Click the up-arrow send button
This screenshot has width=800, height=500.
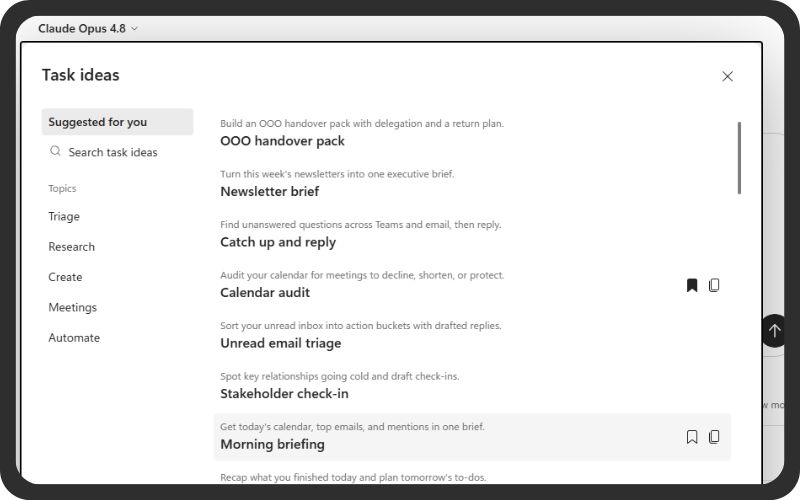coord(774,331)
